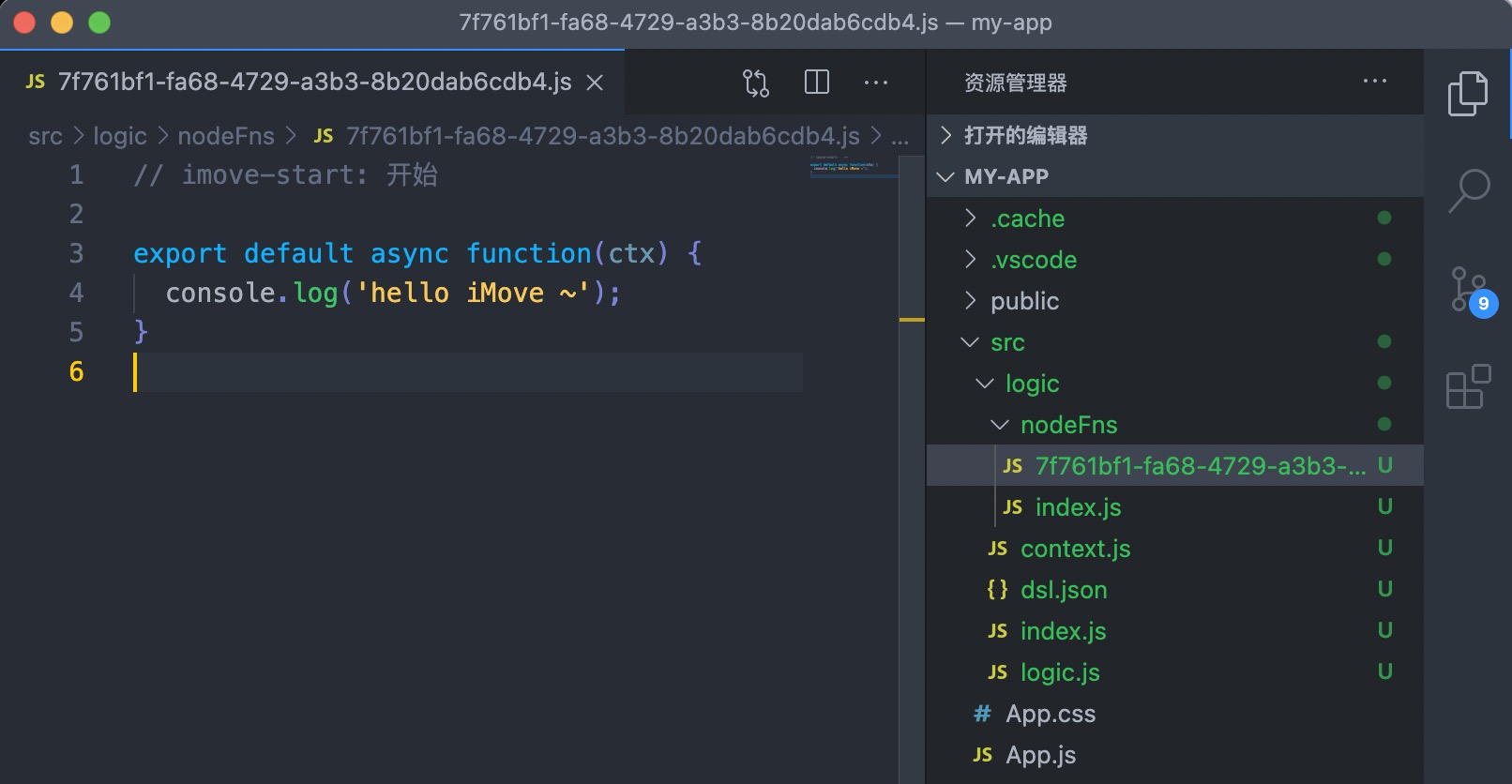The width and height of the screenshot is (1512, 784).
Task: Expand the 打开的编辑器 section
Action: coord(1025,135)
